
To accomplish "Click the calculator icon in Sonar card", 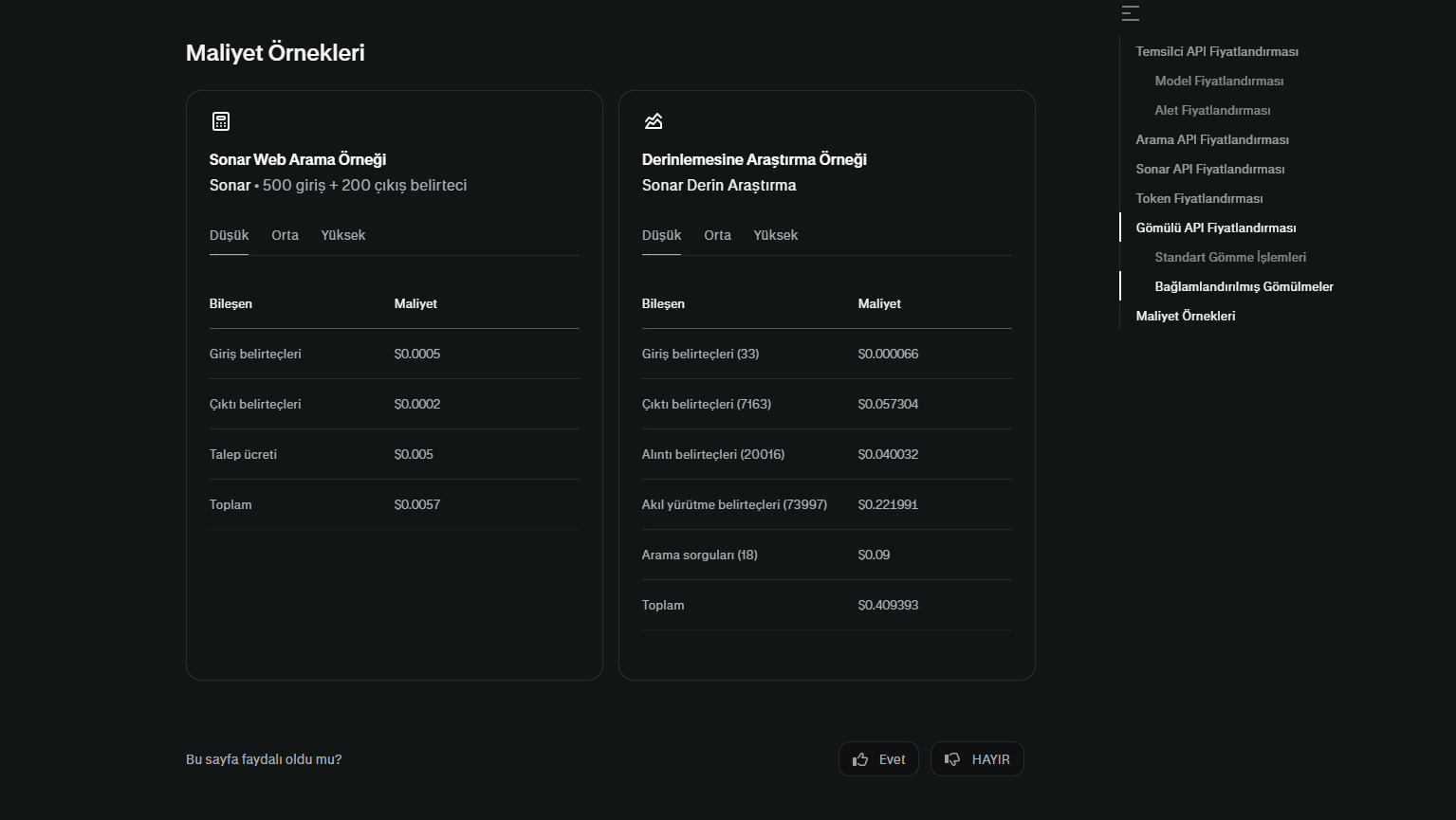I will (221, 121).
